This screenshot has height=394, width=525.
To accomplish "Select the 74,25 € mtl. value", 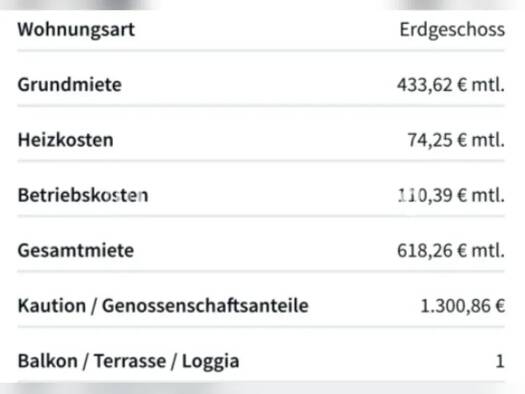I will click(456, 140).
